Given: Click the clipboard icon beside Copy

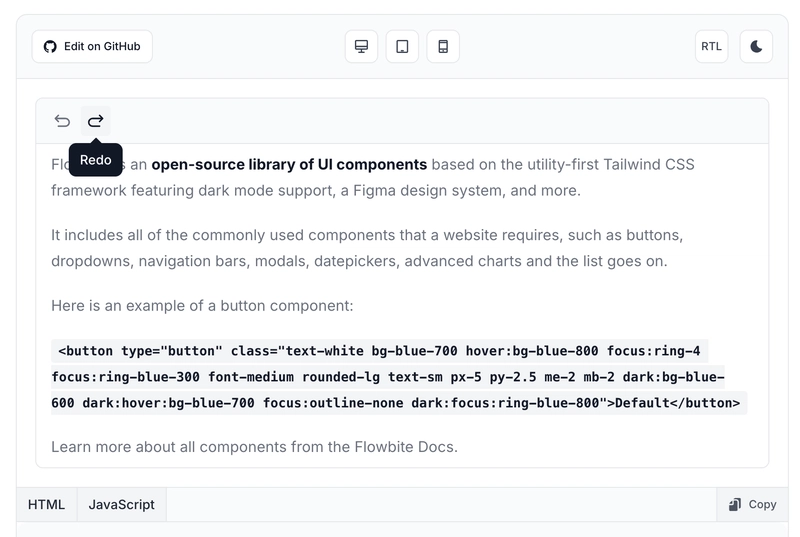Looking at the screenshot, I should (x=735, y=504).
